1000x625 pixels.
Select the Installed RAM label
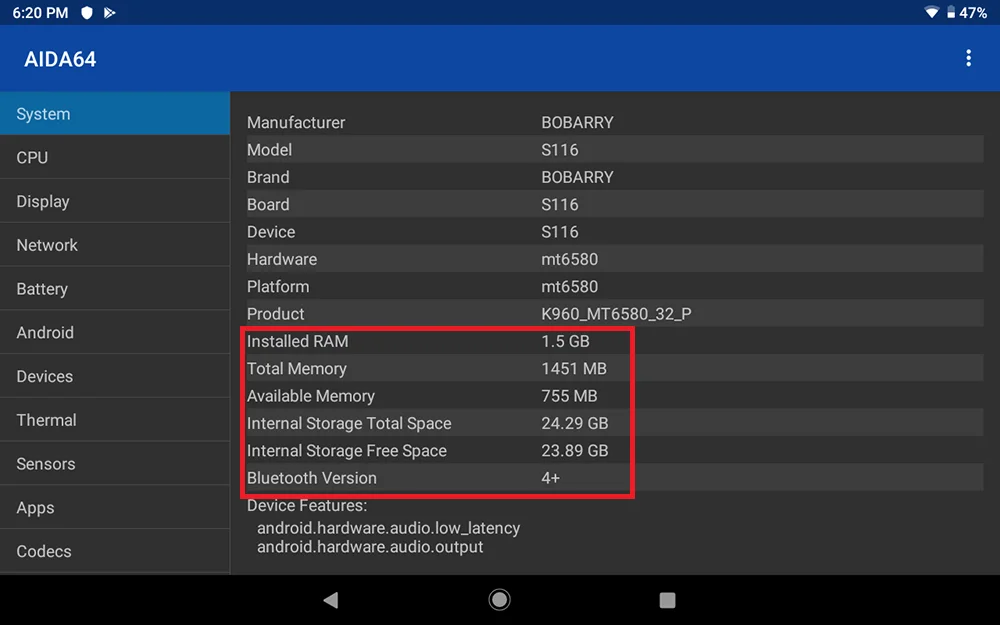pos(298,342)
